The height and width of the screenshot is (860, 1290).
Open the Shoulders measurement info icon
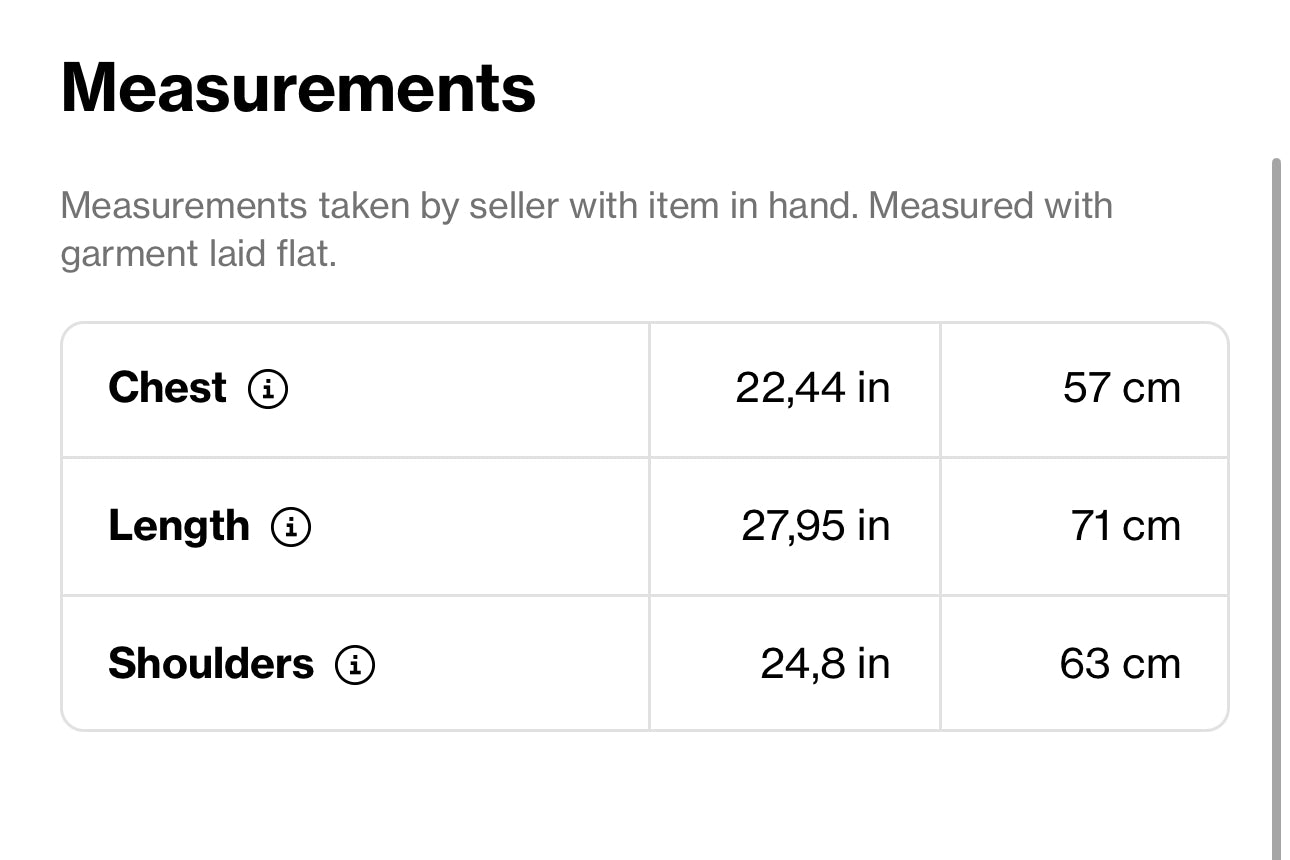(355, 664)
